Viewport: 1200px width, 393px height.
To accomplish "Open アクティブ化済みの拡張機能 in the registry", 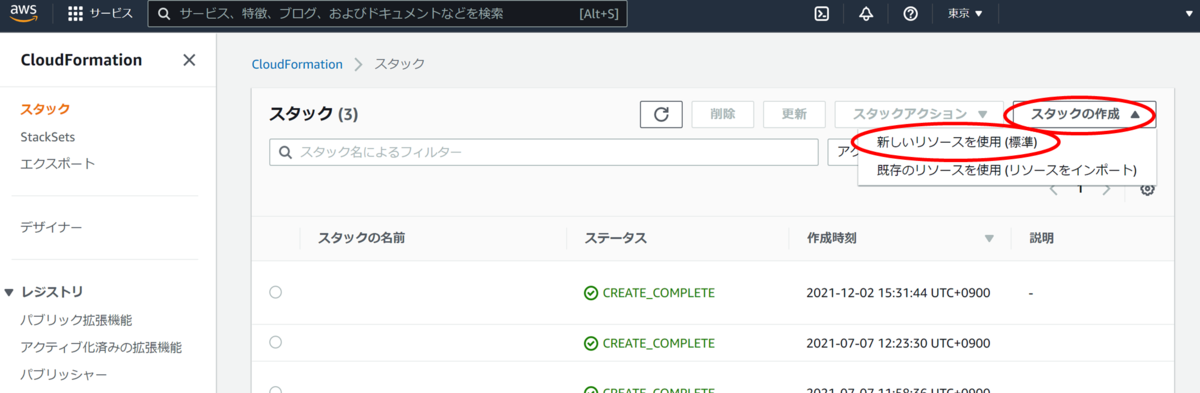I will [101, 348].
